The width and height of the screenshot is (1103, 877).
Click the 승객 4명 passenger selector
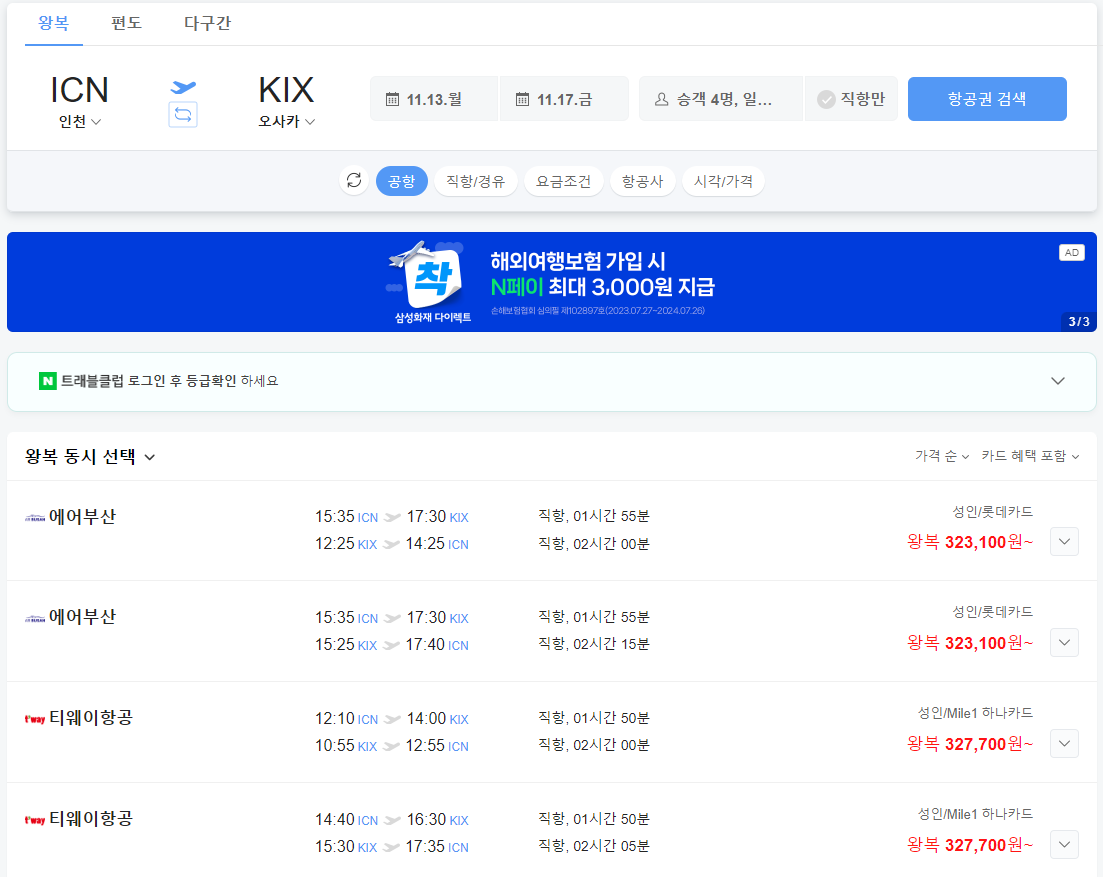tap(720, 99)
